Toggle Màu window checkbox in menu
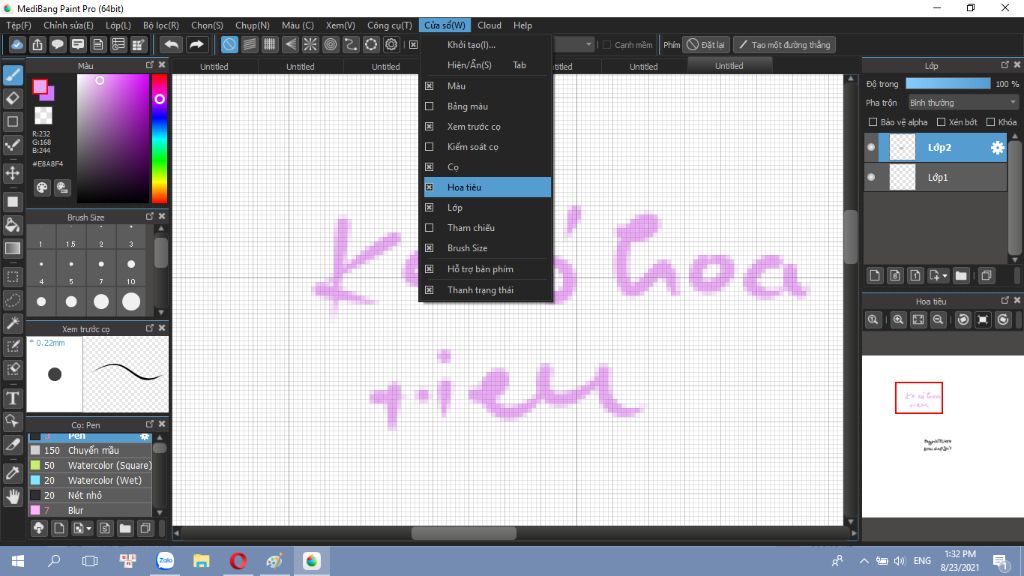The image size is (1024, 576). pos(429,86)
